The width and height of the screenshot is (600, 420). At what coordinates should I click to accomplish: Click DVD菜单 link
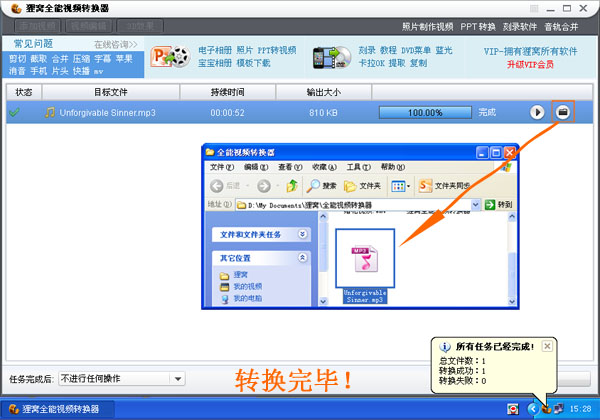pos(416,50)
